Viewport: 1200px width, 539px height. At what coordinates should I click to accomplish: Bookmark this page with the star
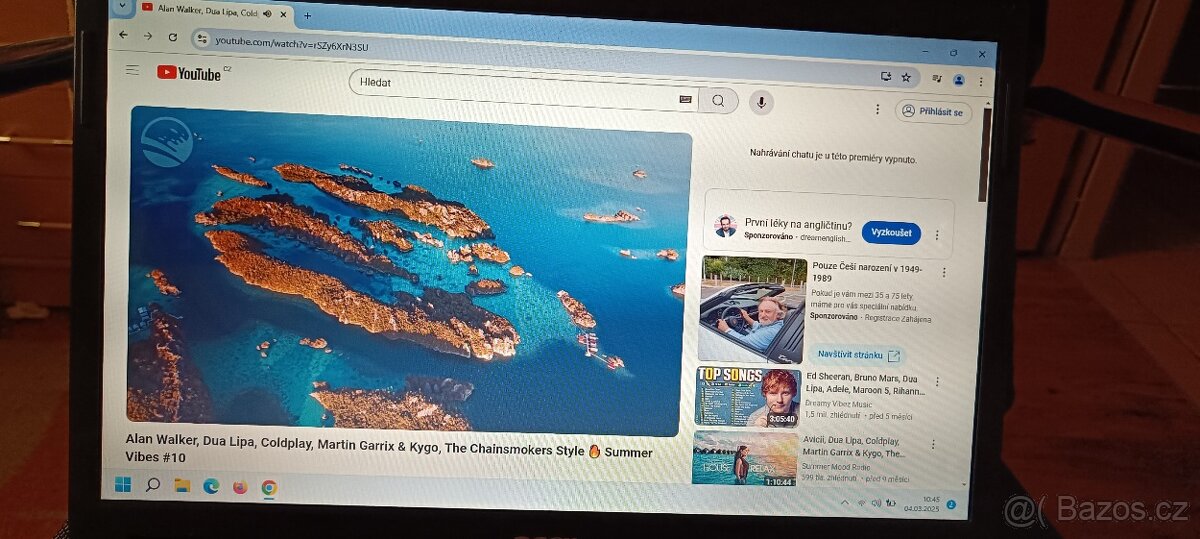tap(906, 77)
